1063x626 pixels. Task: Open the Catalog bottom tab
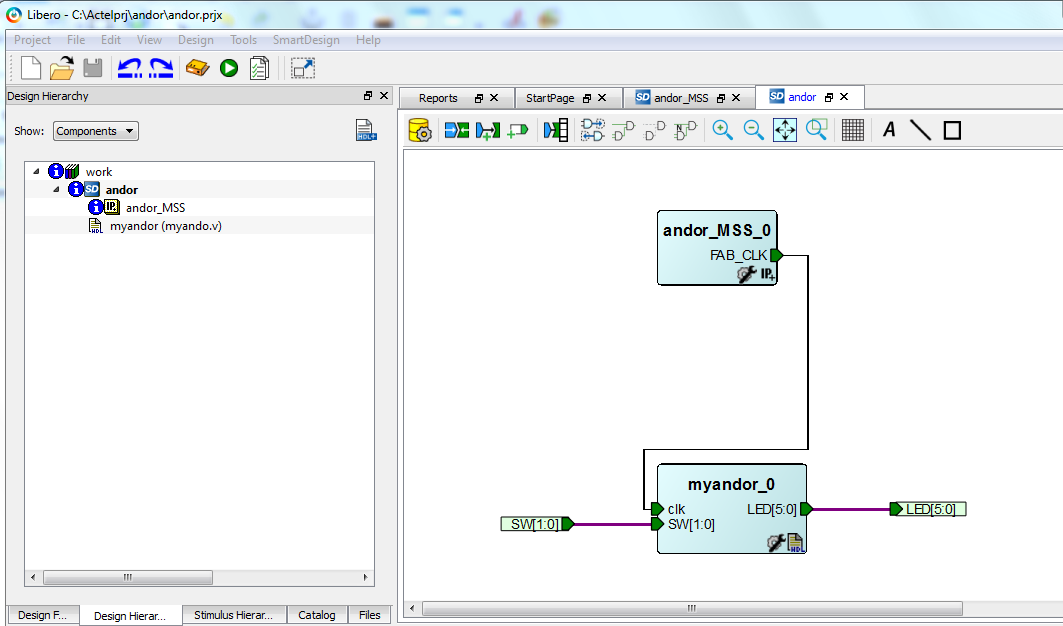[x=317, y=615]
